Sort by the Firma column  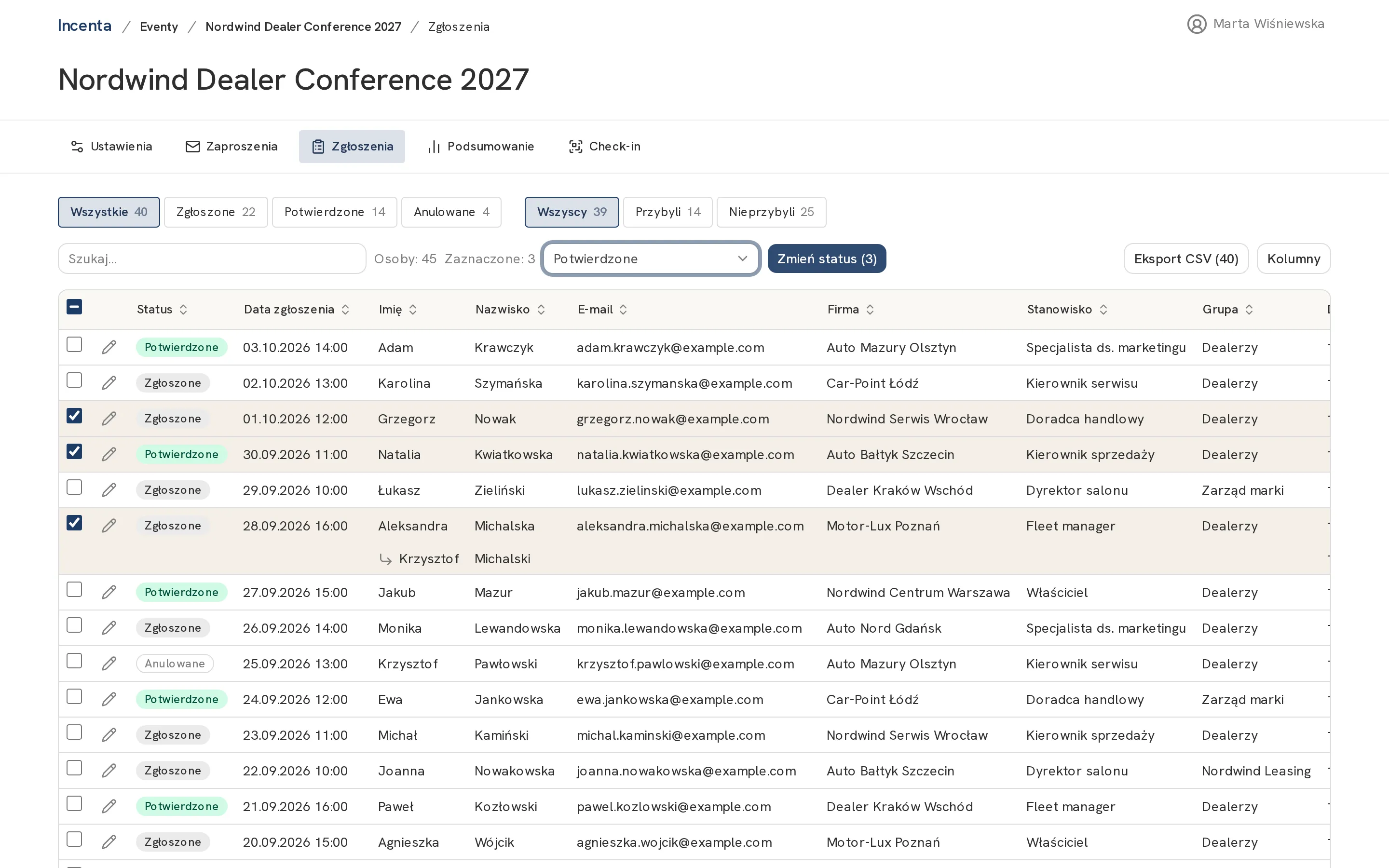click(851, 310)
